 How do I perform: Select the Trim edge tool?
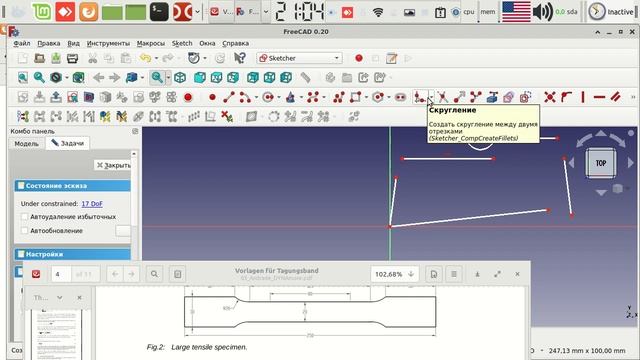point(443,97)
